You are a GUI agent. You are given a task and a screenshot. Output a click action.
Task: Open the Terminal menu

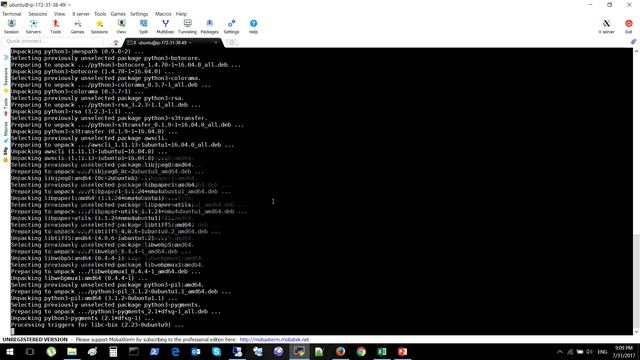tap(12, 14)
